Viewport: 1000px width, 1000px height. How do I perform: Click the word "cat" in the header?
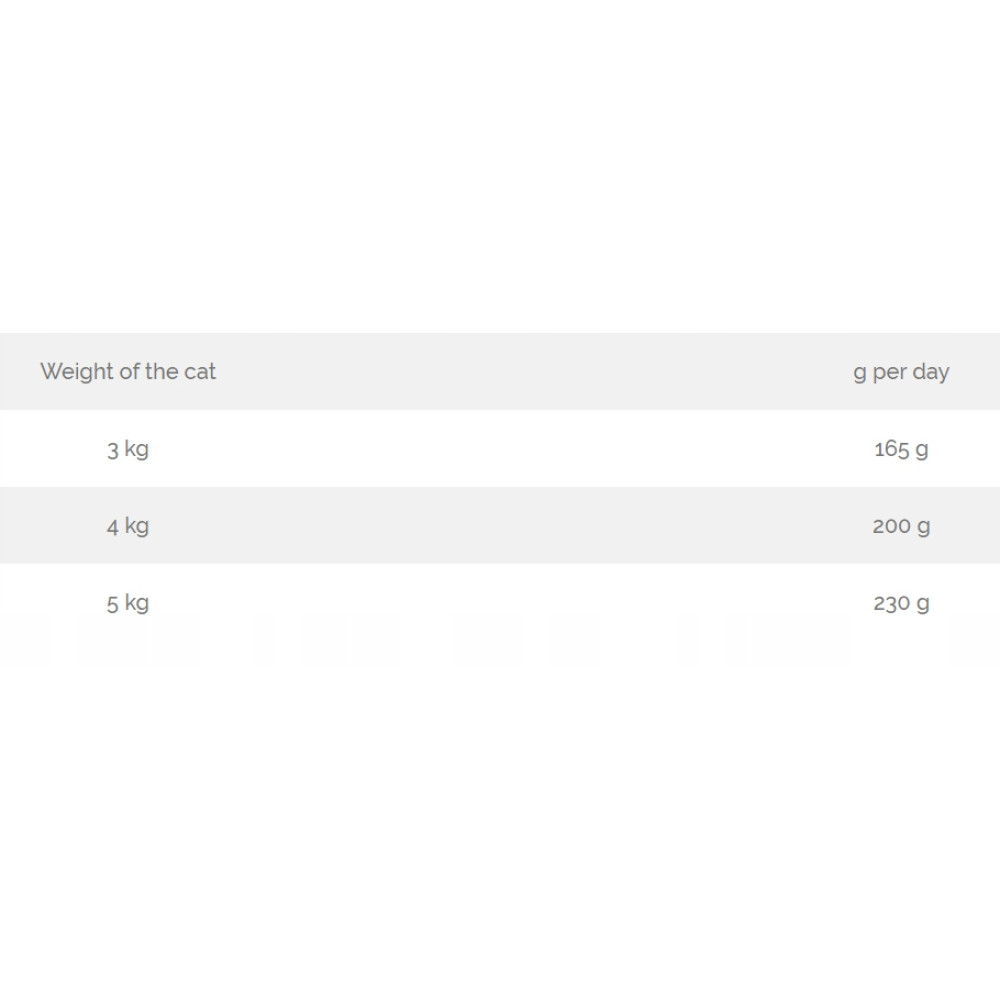200,372
